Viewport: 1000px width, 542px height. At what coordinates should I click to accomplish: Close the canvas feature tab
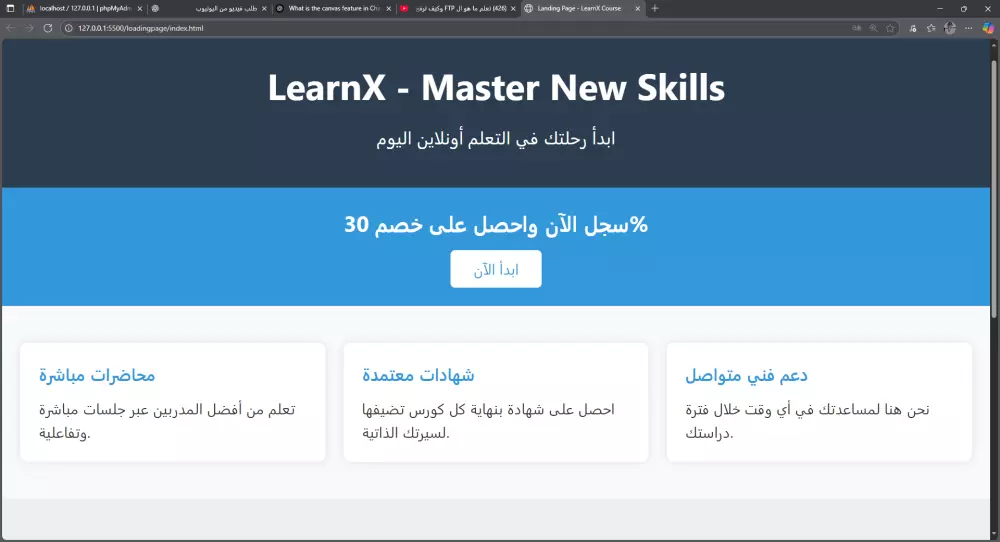(x=388, y=9)
